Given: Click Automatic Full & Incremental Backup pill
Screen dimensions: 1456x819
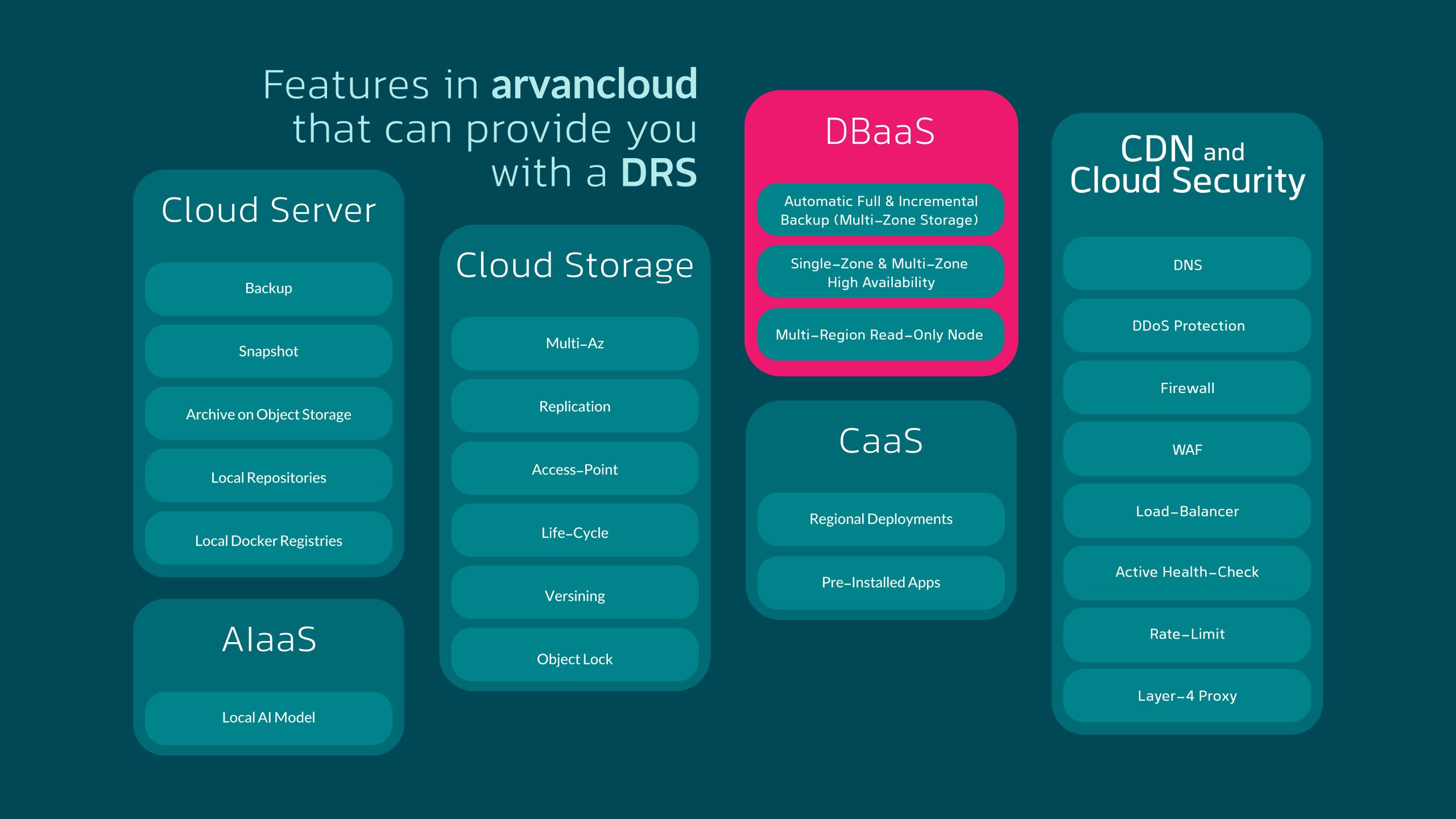Looking at the screenshot, I should tap(880, 210).
